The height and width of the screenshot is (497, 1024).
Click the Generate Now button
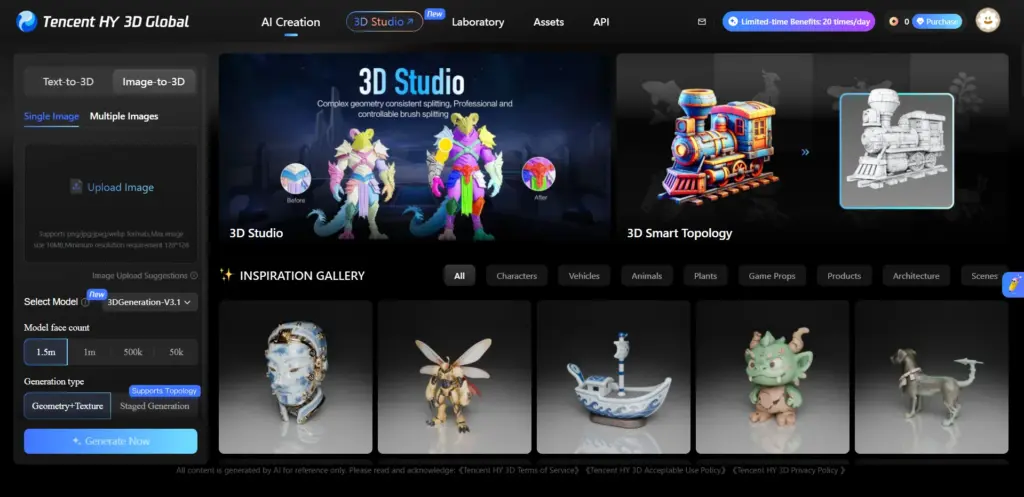110,441
